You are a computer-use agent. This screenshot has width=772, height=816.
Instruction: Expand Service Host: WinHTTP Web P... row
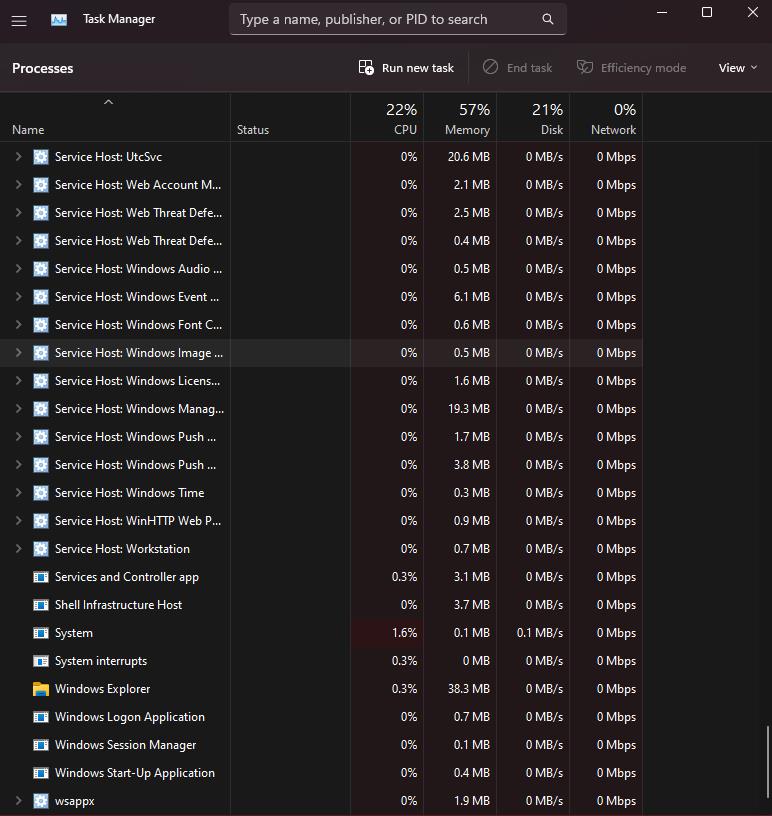(x=19, y=520)
